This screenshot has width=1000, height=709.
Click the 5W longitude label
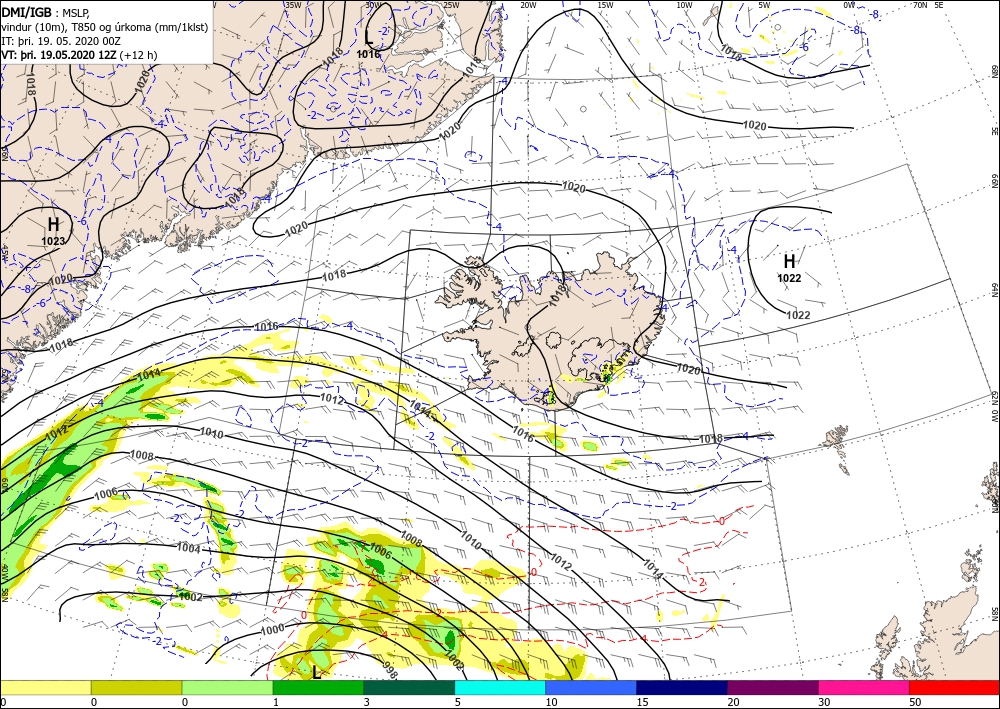(x=765, y=5)
